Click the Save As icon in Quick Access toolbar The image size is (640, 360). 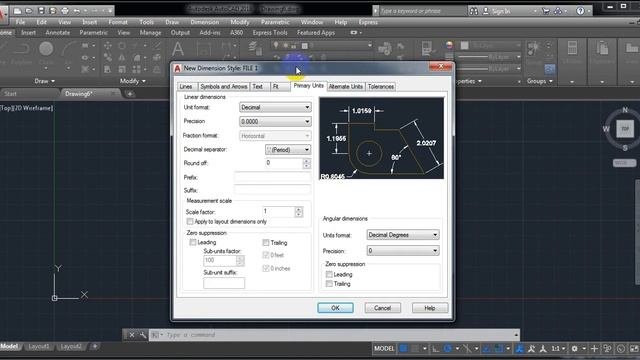53,11
